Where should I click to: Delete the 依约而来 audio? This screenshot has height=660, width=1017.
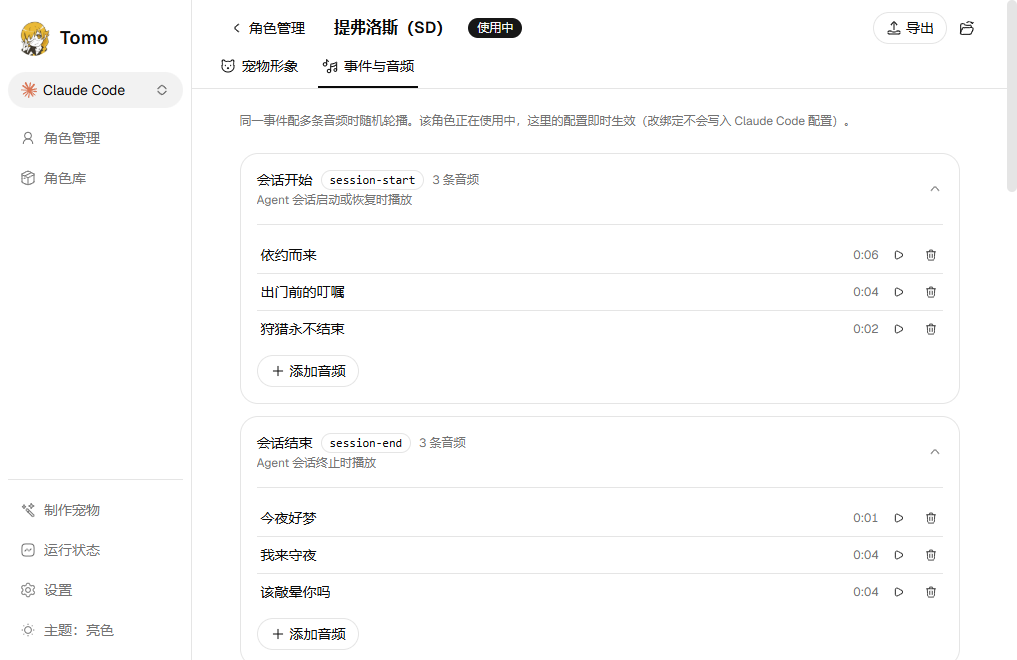tap(931, 255)
